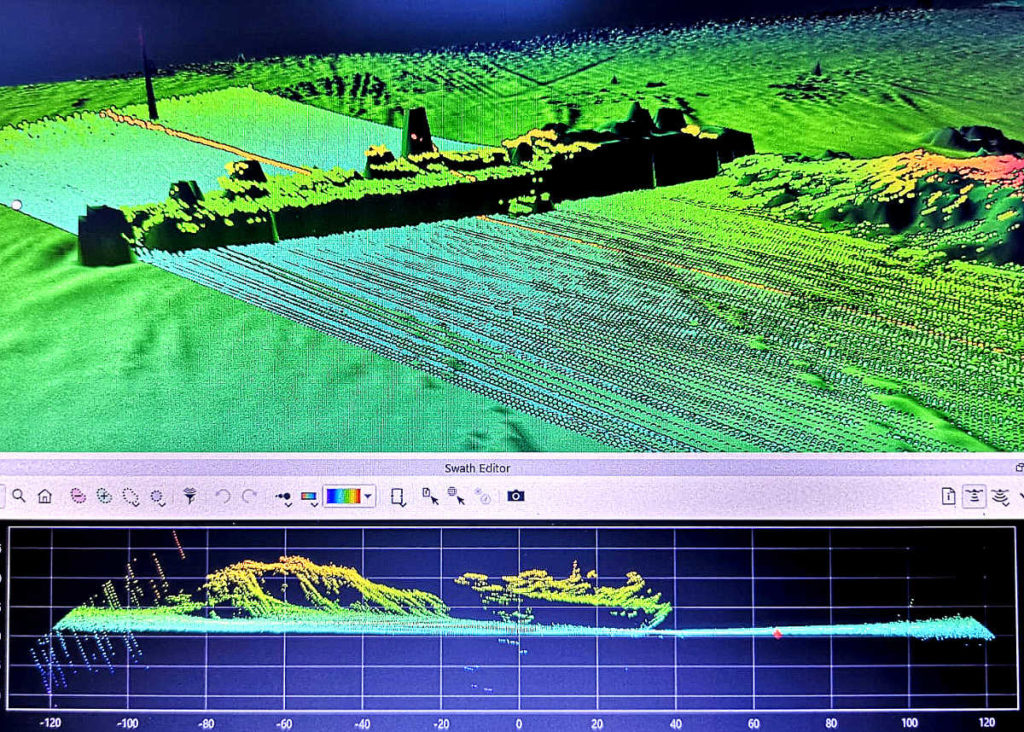The height and width of the screenshot is (732, 1024).
Task: Click the document-with-cursor query icon
Action: click(x=430, y=496)
